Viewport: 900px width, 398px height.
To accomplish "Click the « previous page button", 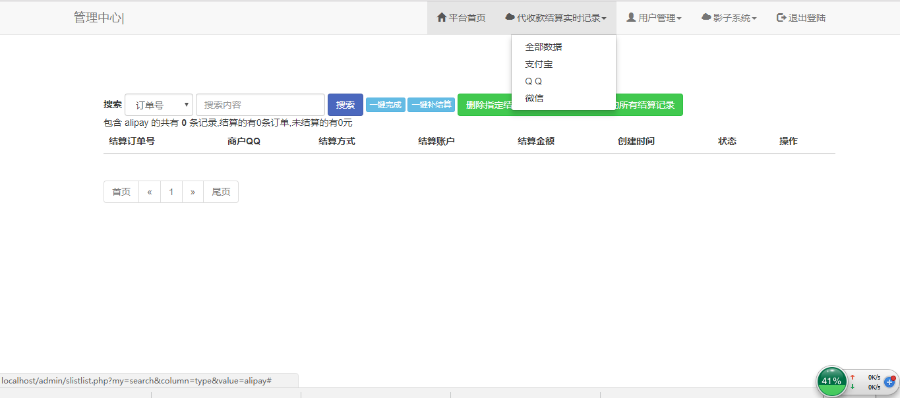I will click(149, 192).
